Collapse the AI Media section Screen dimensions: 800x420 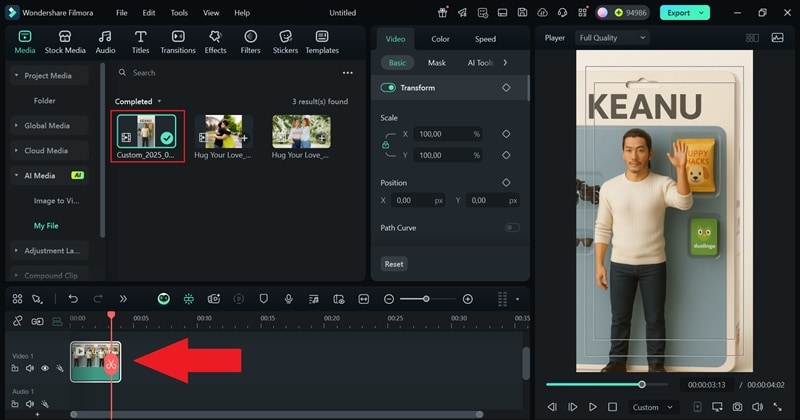point(16,176)
